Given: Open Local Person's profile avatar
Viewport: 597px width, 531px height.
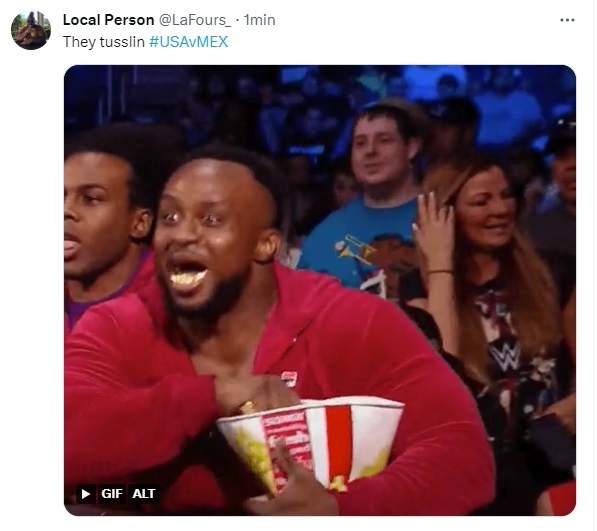Looking at the screenshot, I should tap(31, 30).
